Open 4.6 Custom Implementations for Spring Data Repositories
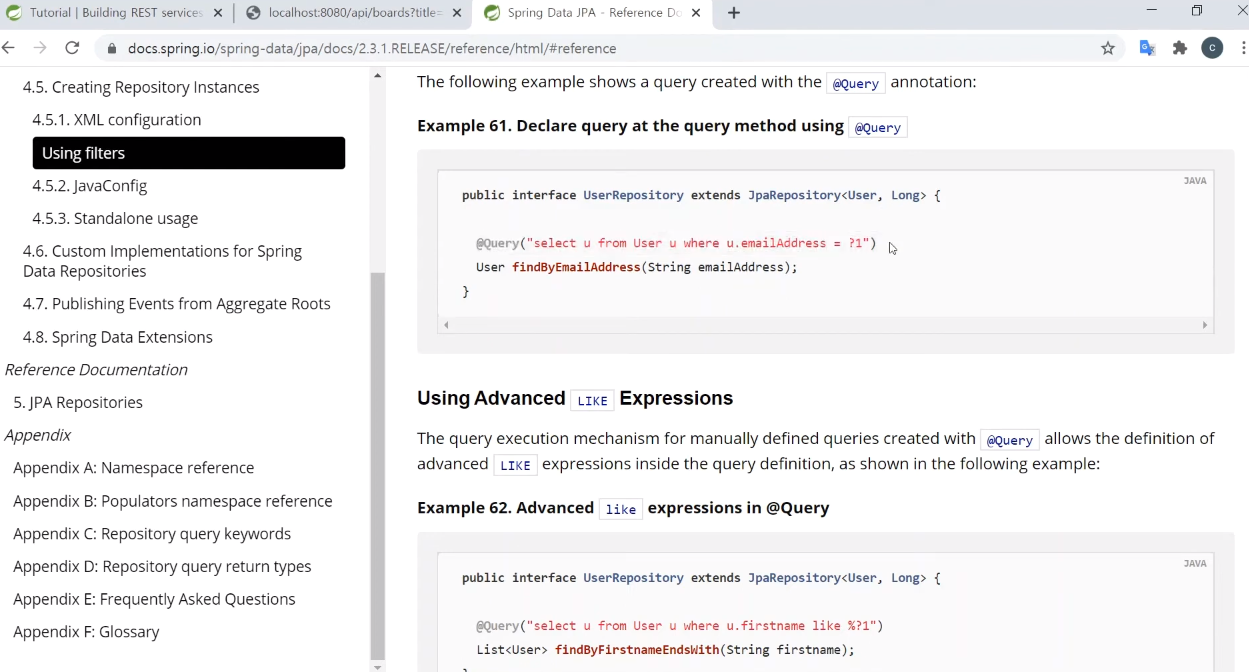 click(162, 261)
